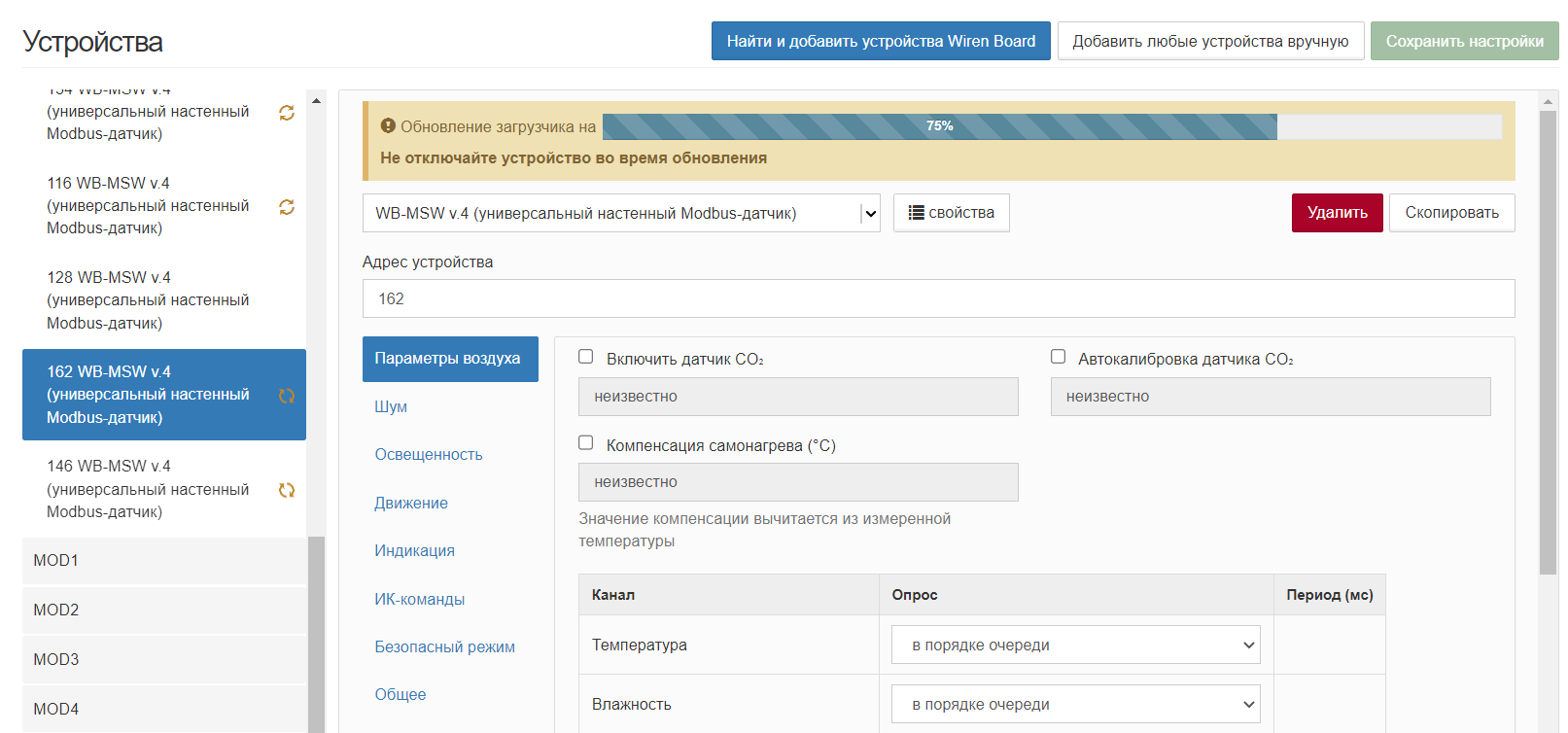Click refresh icon next to device 116 WB-MSW
This screenshot has height=733, width=1568.
[x=287, y=207]
